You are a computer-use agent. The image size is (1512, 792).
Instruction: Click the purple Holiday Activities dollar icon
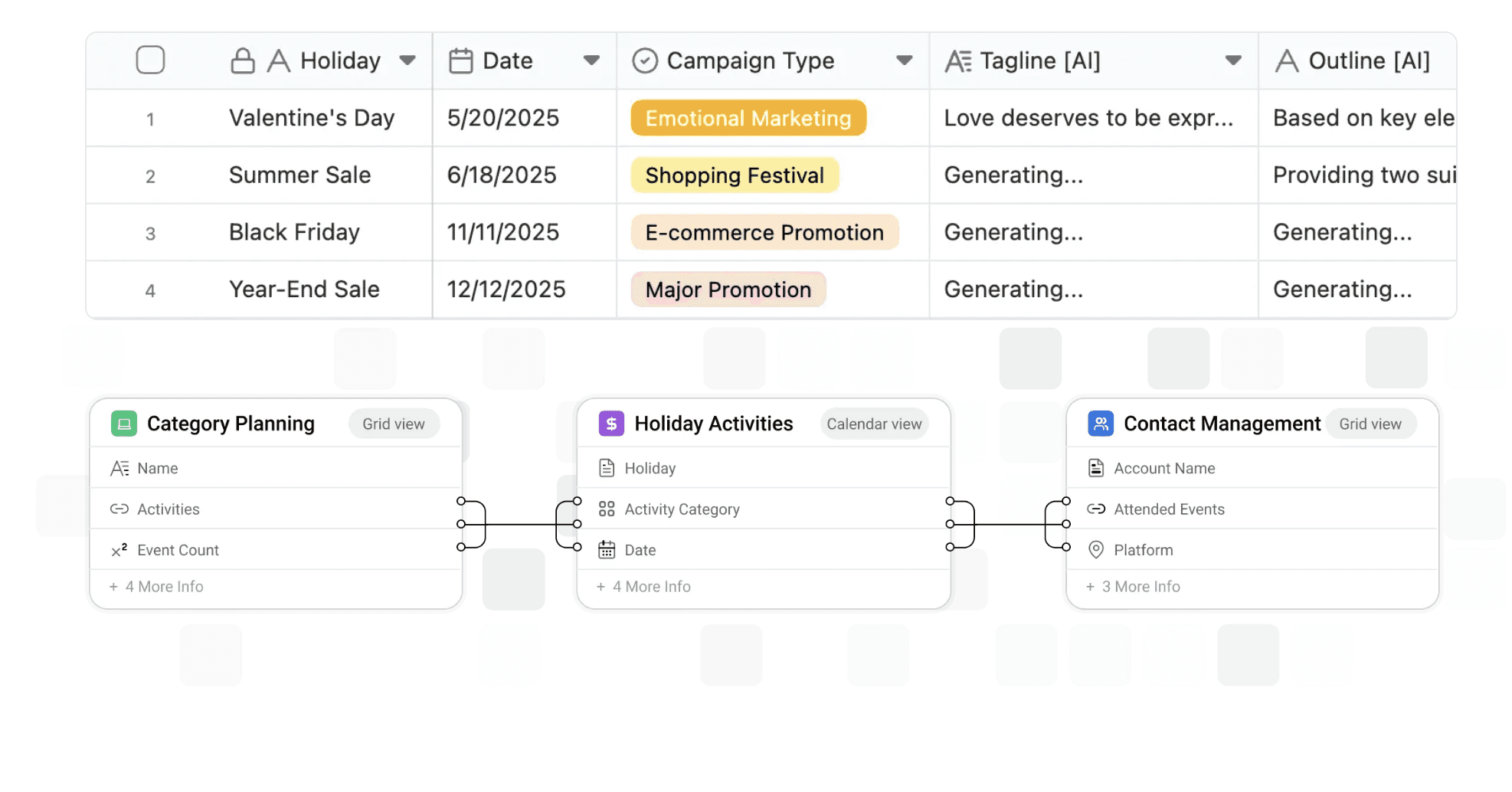pyautogui.click(x=611, y=424)
